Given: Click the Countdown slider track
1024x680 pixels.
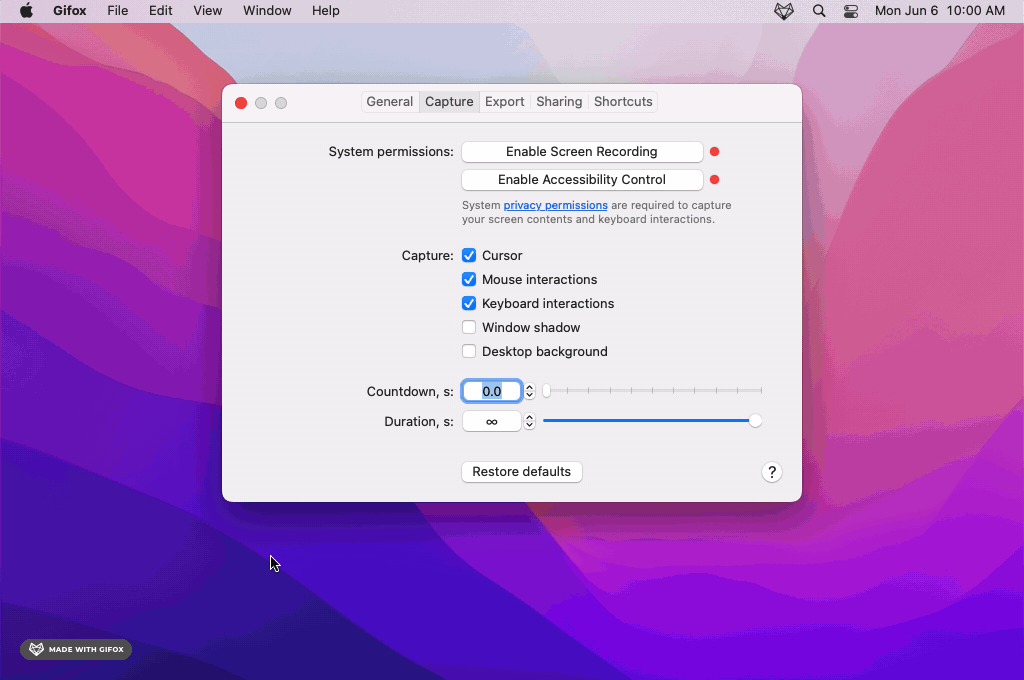Looking at the screenshot, I should 652,391.
